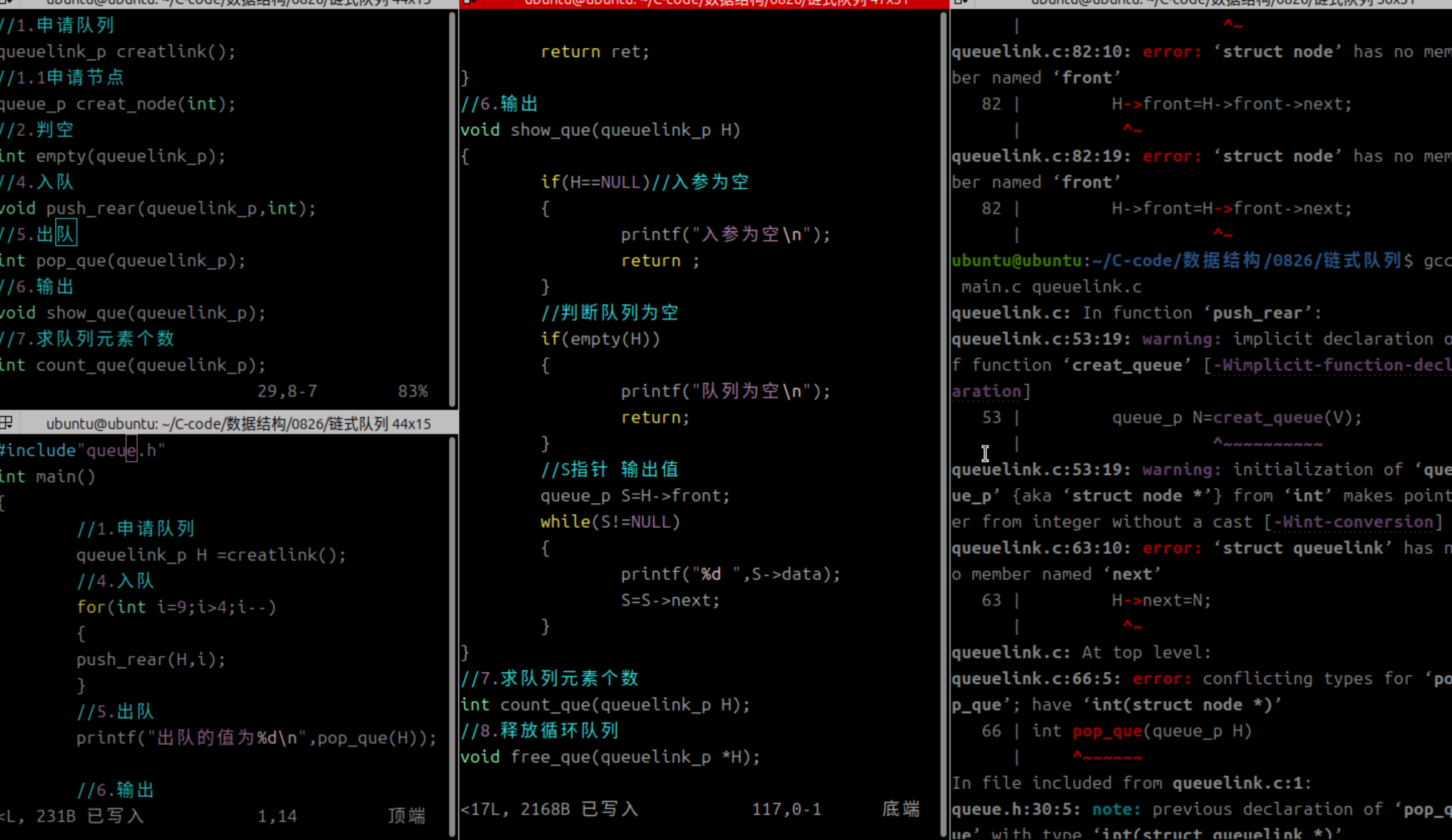
Task: Click the '#include"queue.h"' line
Action: [x=82, y=450]
